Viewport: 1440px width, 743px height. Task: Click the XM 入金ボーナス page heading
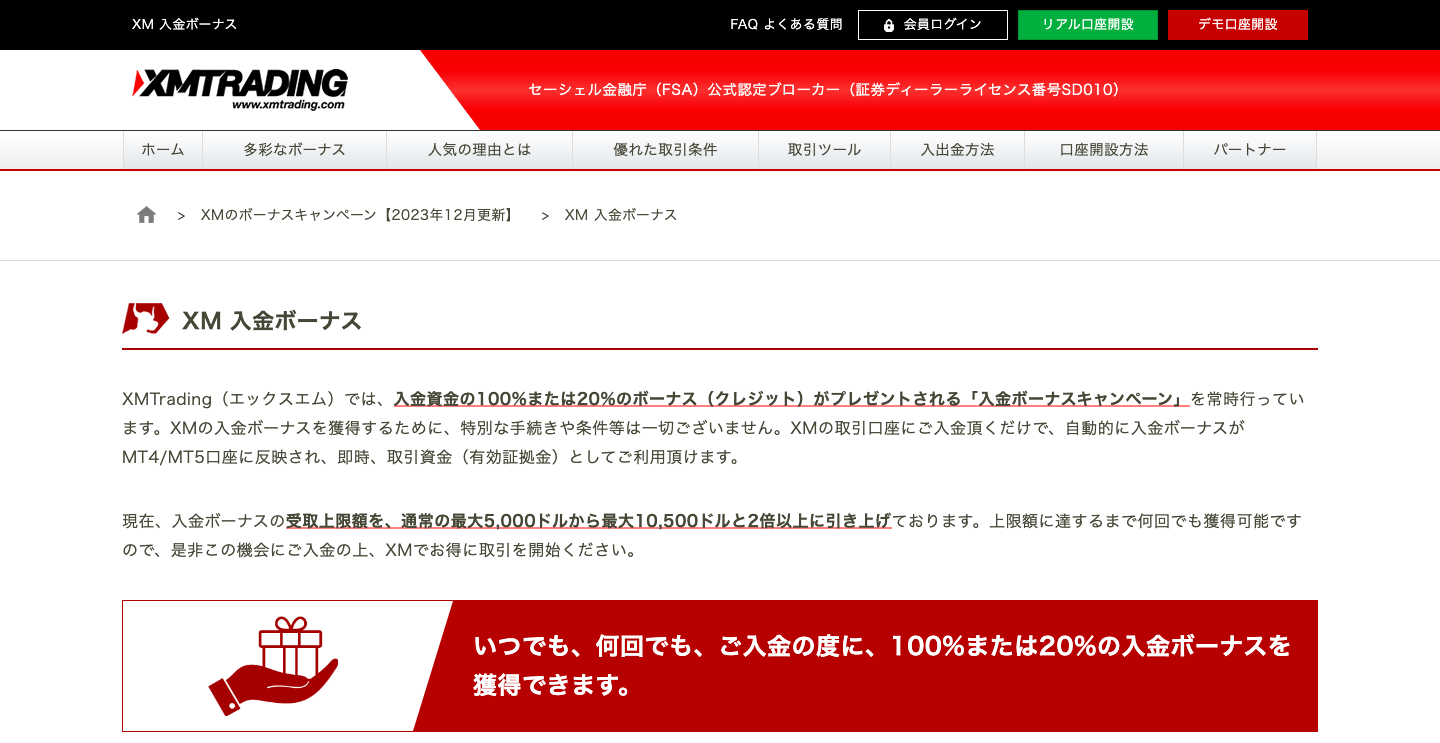point(272,321)
